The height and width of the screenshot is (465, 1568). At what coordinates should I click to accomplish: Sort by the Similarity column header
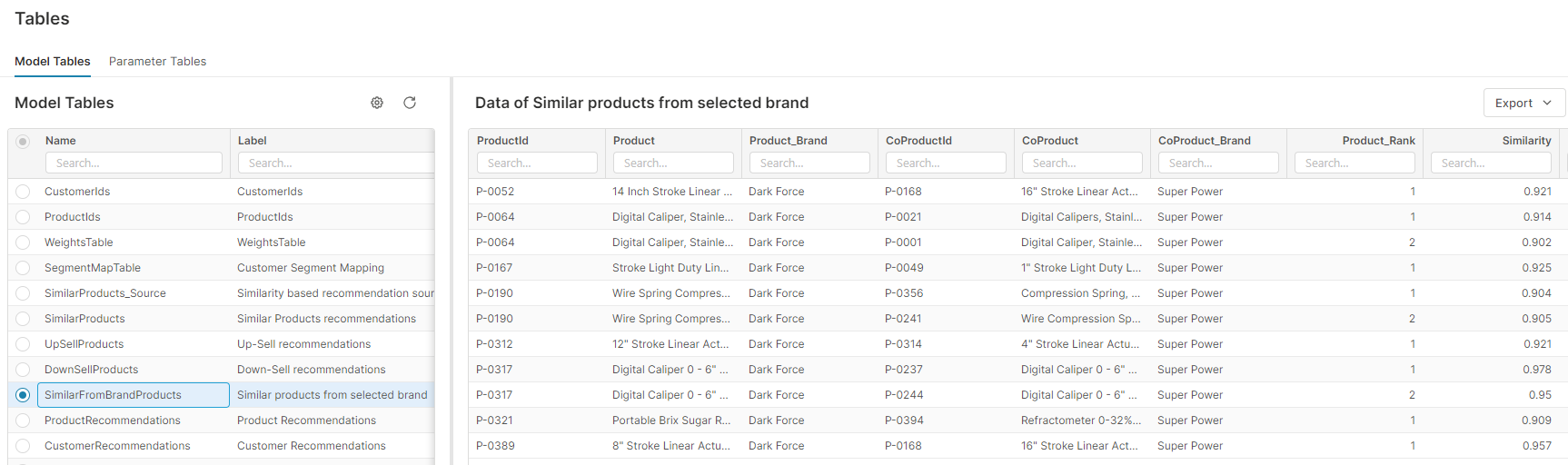pyautogui.click(x=1526, y=141)
